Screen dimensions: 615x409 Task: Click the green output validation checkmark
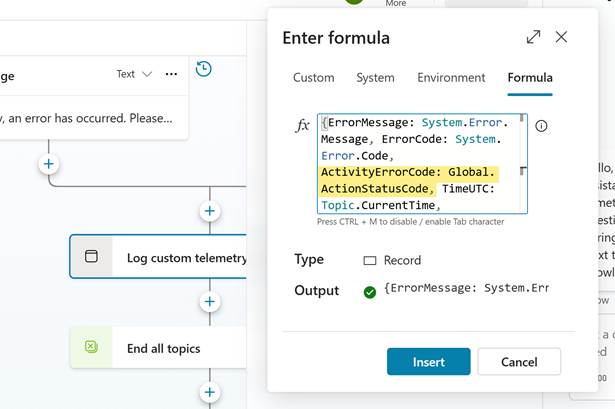tap(370, 291)
